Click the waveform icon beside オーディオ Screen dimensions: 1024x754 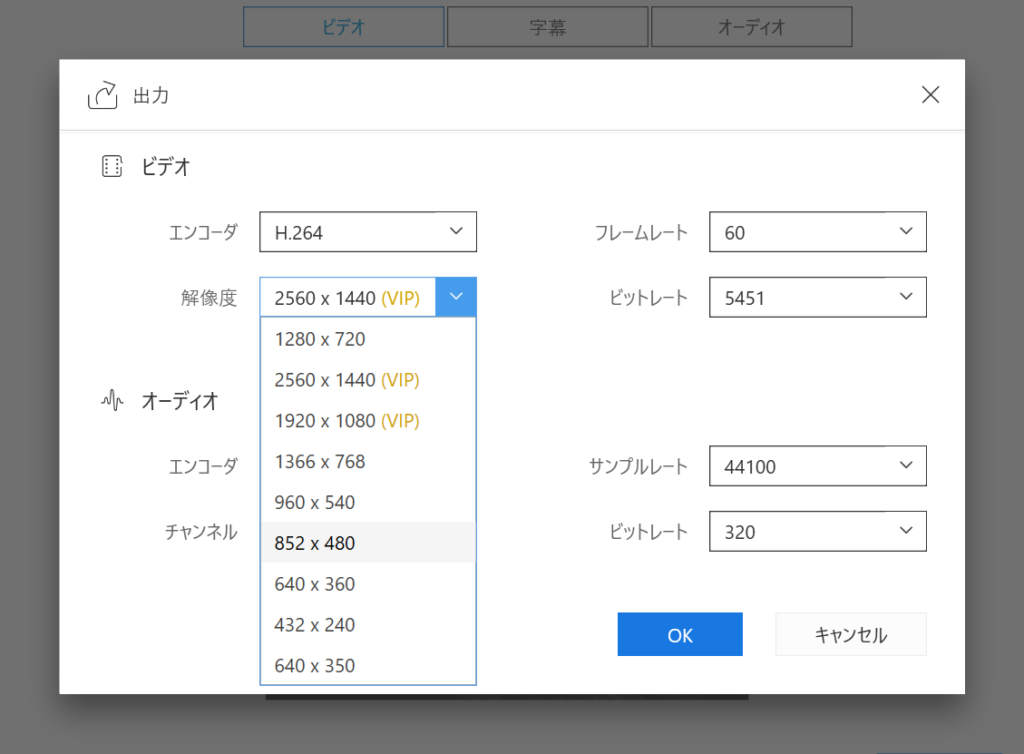point(112,402)
